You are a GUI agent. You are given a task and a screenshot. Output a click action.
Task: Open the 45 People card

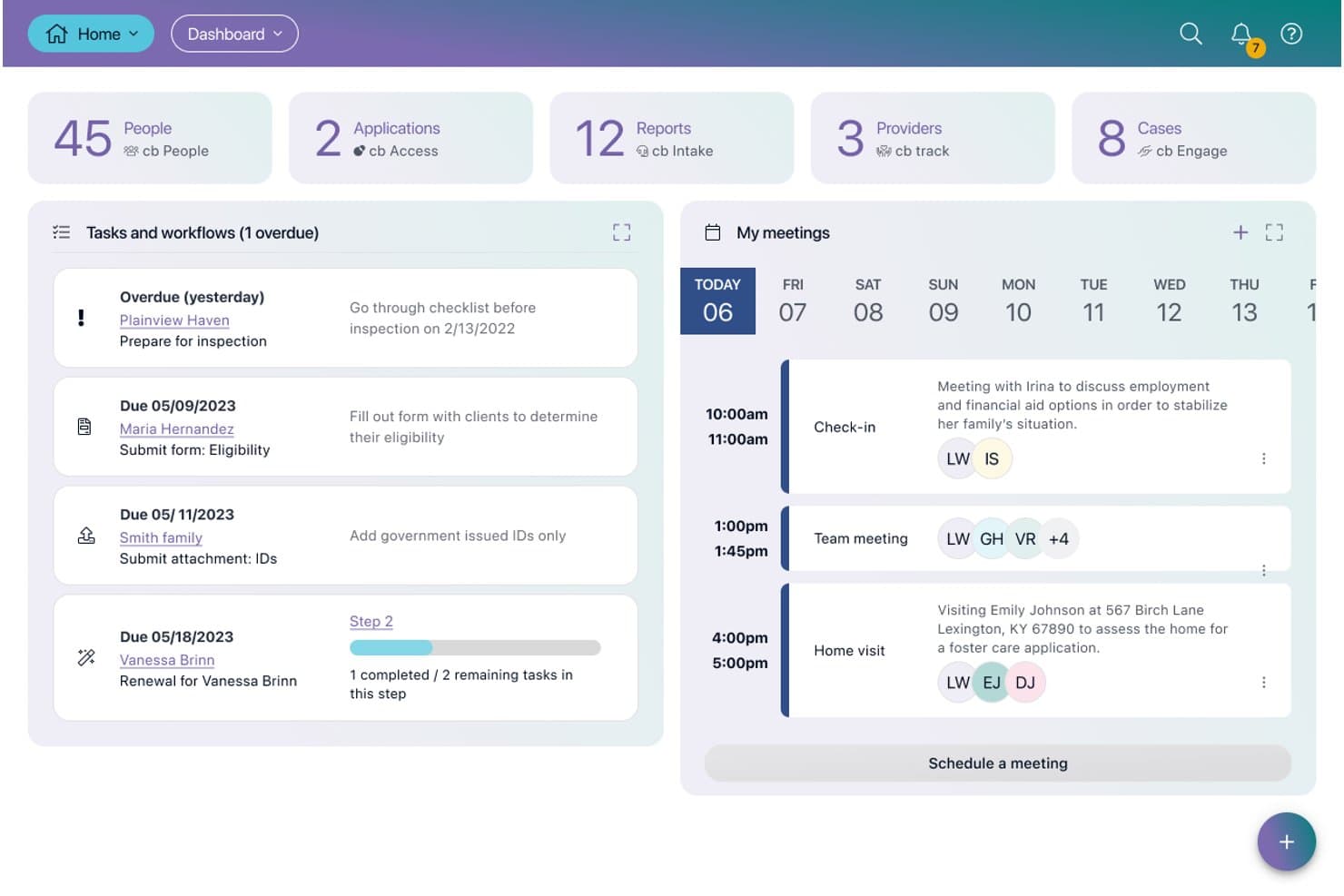(x=150, y=138)
